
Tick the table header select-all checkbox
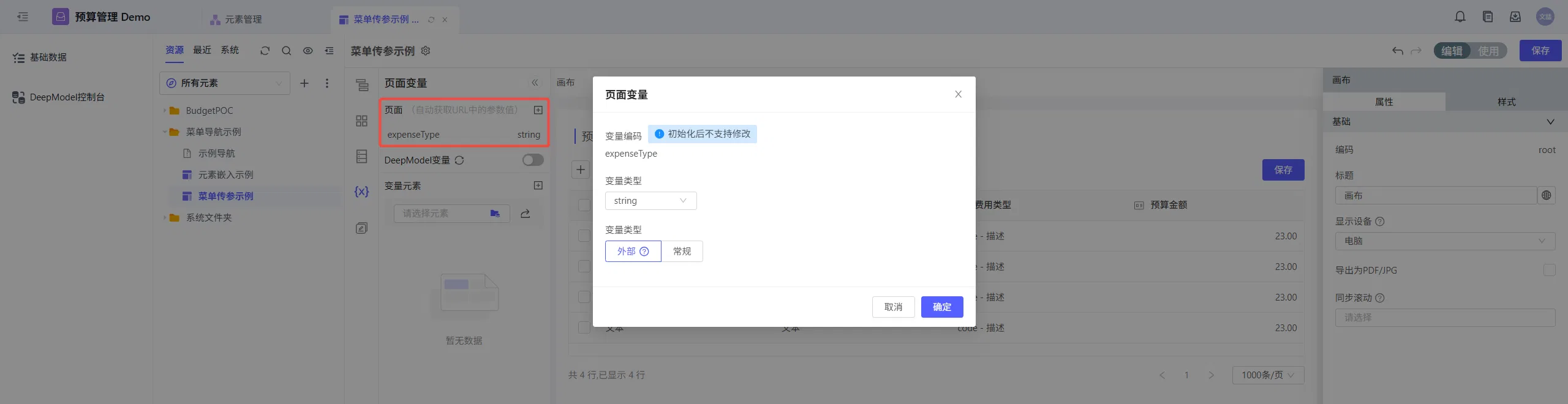coord(584,205)
